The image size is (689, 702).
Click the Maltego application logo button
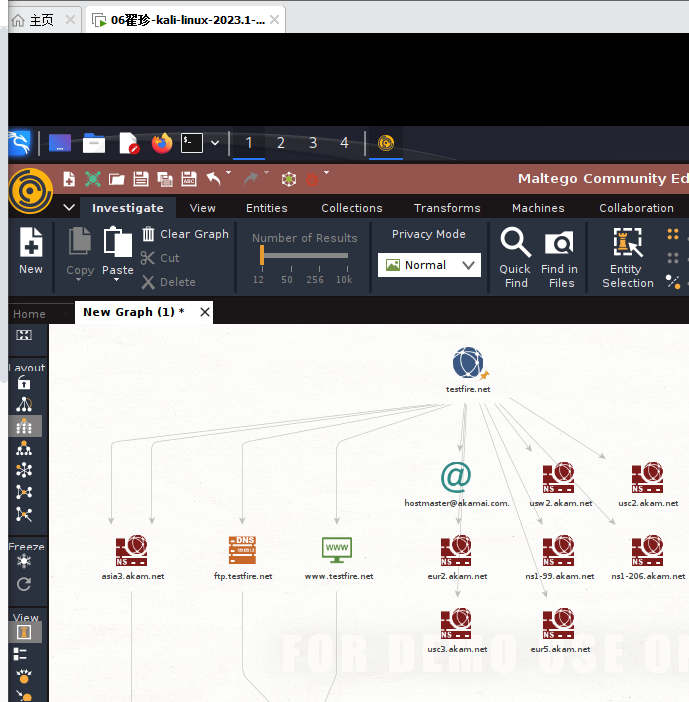click(30, 191)
